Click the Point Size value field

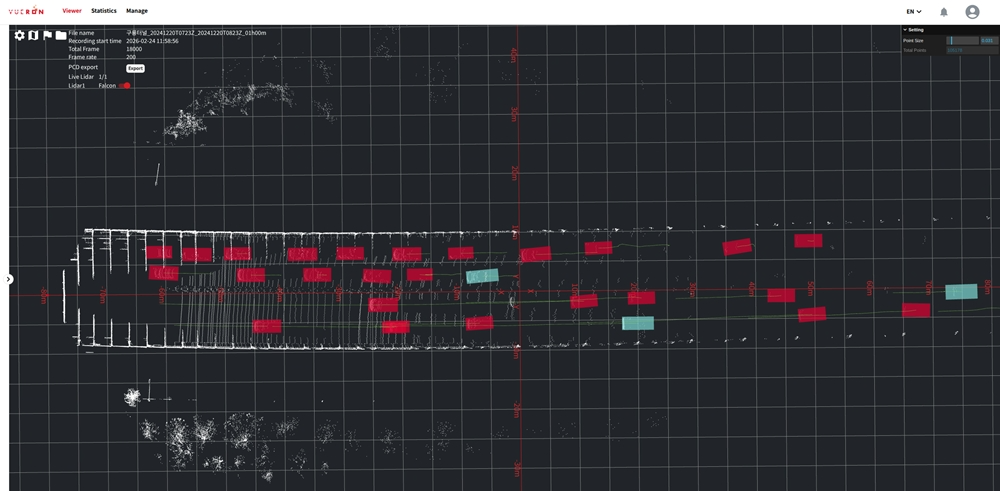coord(987,40)
